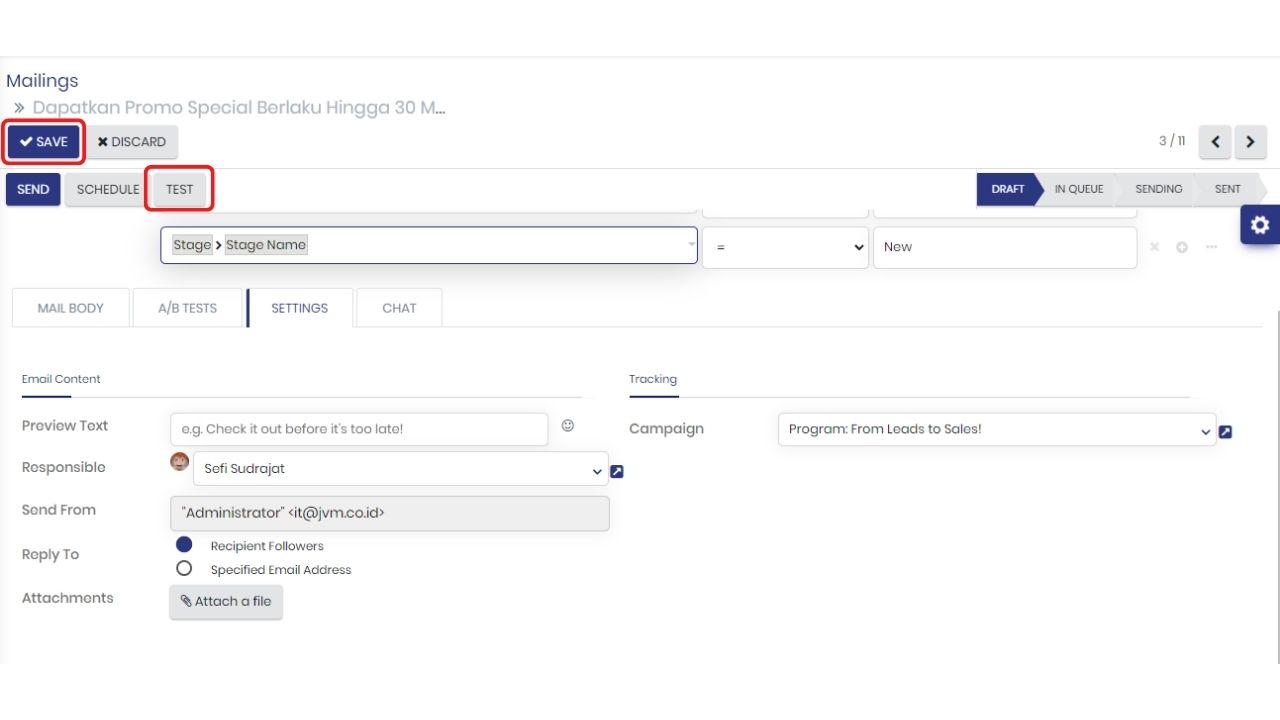This screenshot has width=1280, height=720.
Task: Open the settings gear panel
Action: click(1260, 225)
